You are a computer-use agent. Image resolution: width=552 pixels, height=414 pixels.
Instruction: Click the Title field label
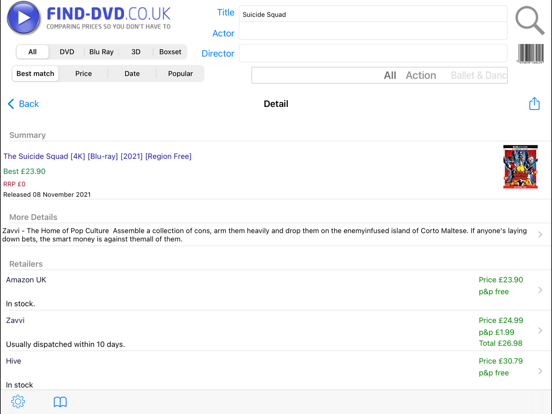tap(226, 12)
